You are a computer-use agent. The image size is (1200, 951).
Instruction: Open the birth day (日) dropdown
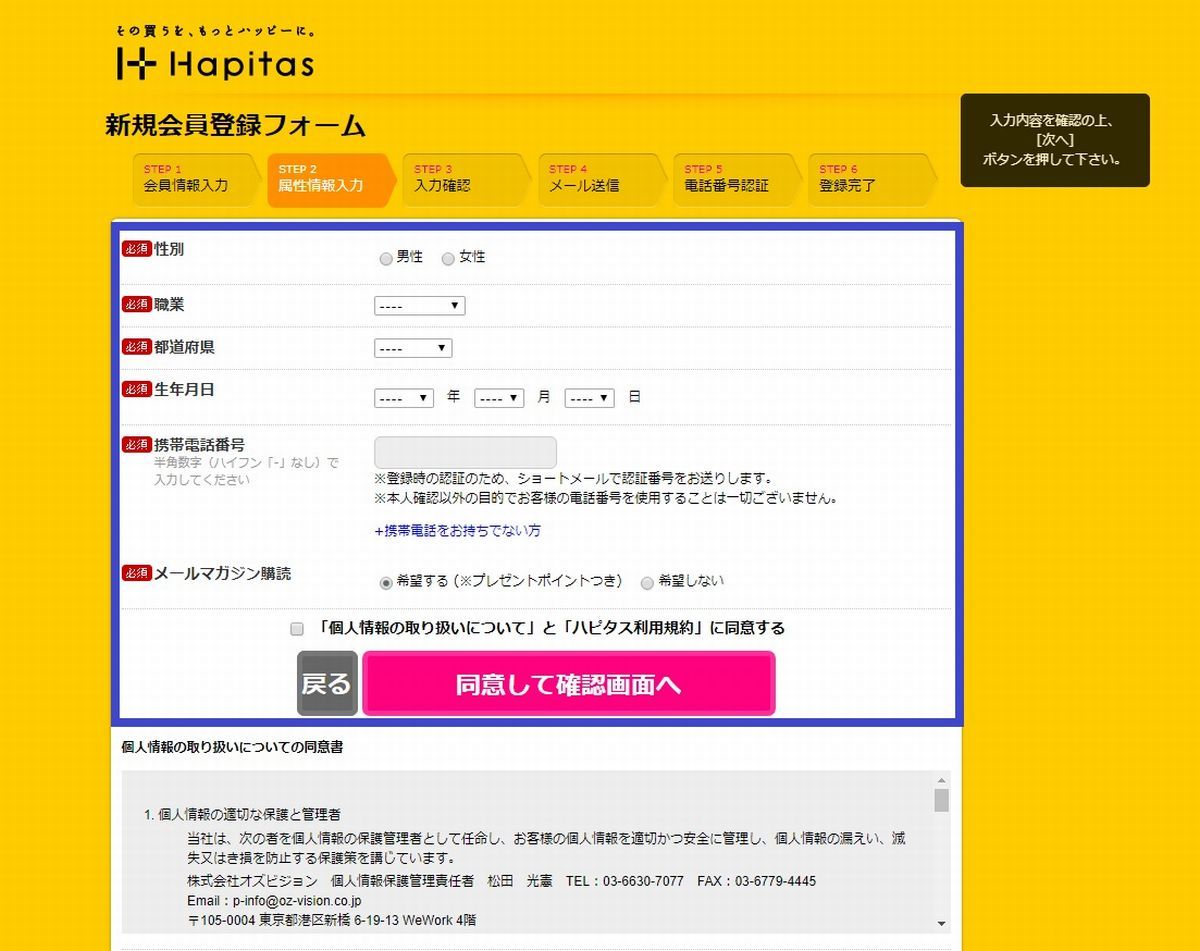coord(589,398)
